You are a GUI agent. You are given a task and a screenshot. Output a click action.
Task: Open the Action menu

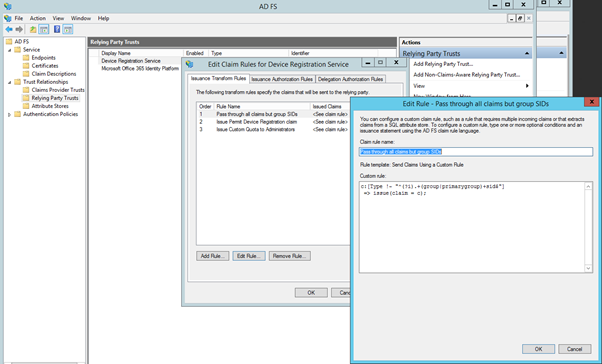(38, 18)
